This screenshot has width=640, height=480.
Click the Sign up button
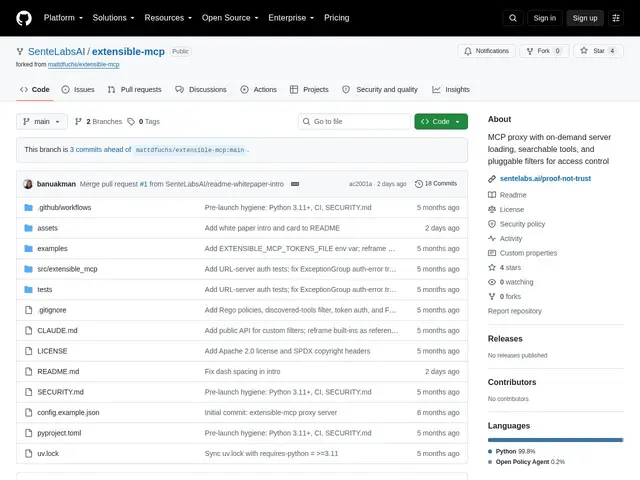tap(584, 18)
